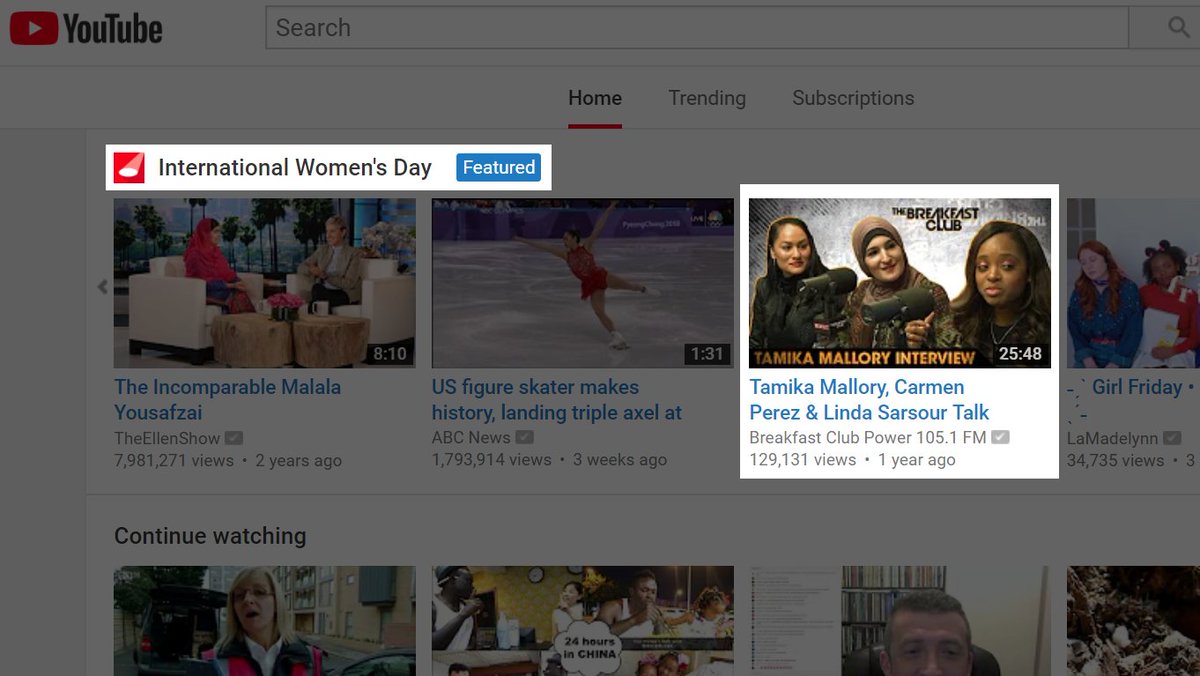Screen dimensions: 1200x676
Task: Open the figure skater video thumbnail
Action: [x=583, y=283]
